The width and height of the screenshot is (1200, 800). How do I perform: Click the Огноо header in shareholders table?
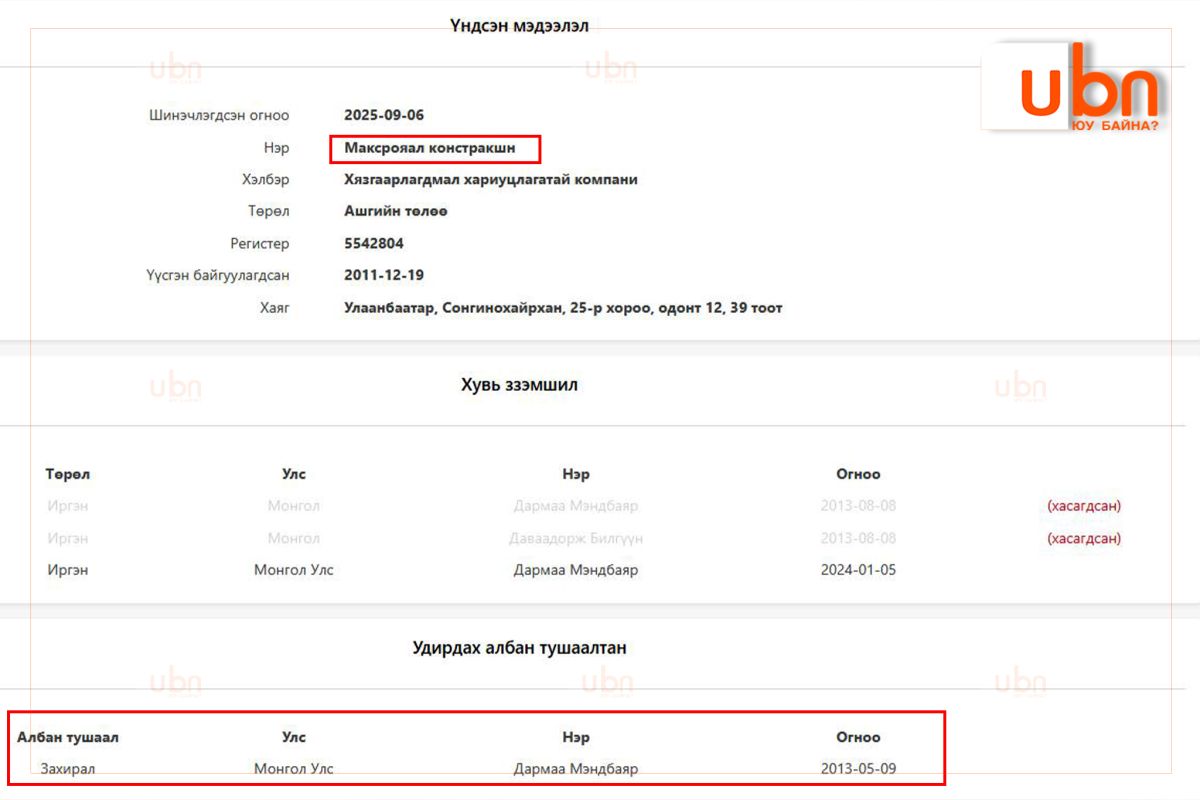click(x=858, y=474)
